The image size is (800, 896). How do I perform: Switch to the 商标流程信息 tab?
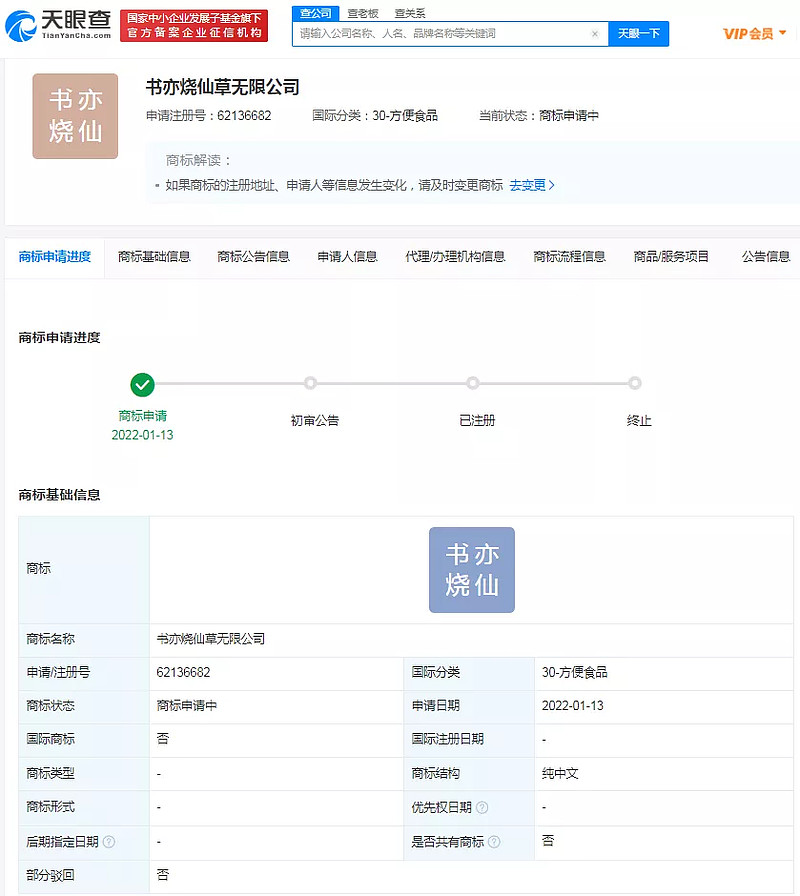570,257
